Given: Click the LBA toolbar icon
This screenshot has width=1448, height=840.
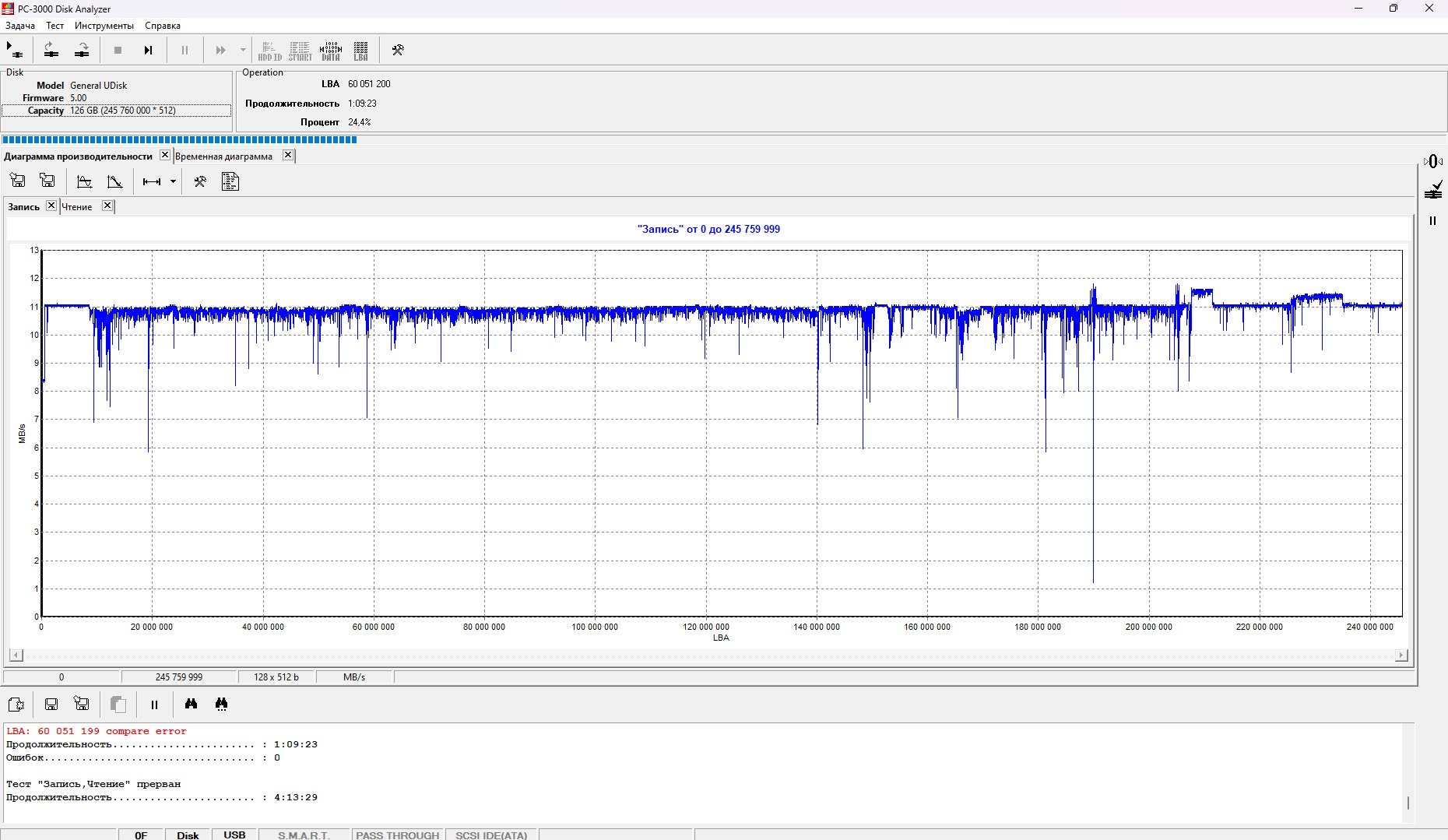Looking at the screenshot, I should [x=361, y=51].
